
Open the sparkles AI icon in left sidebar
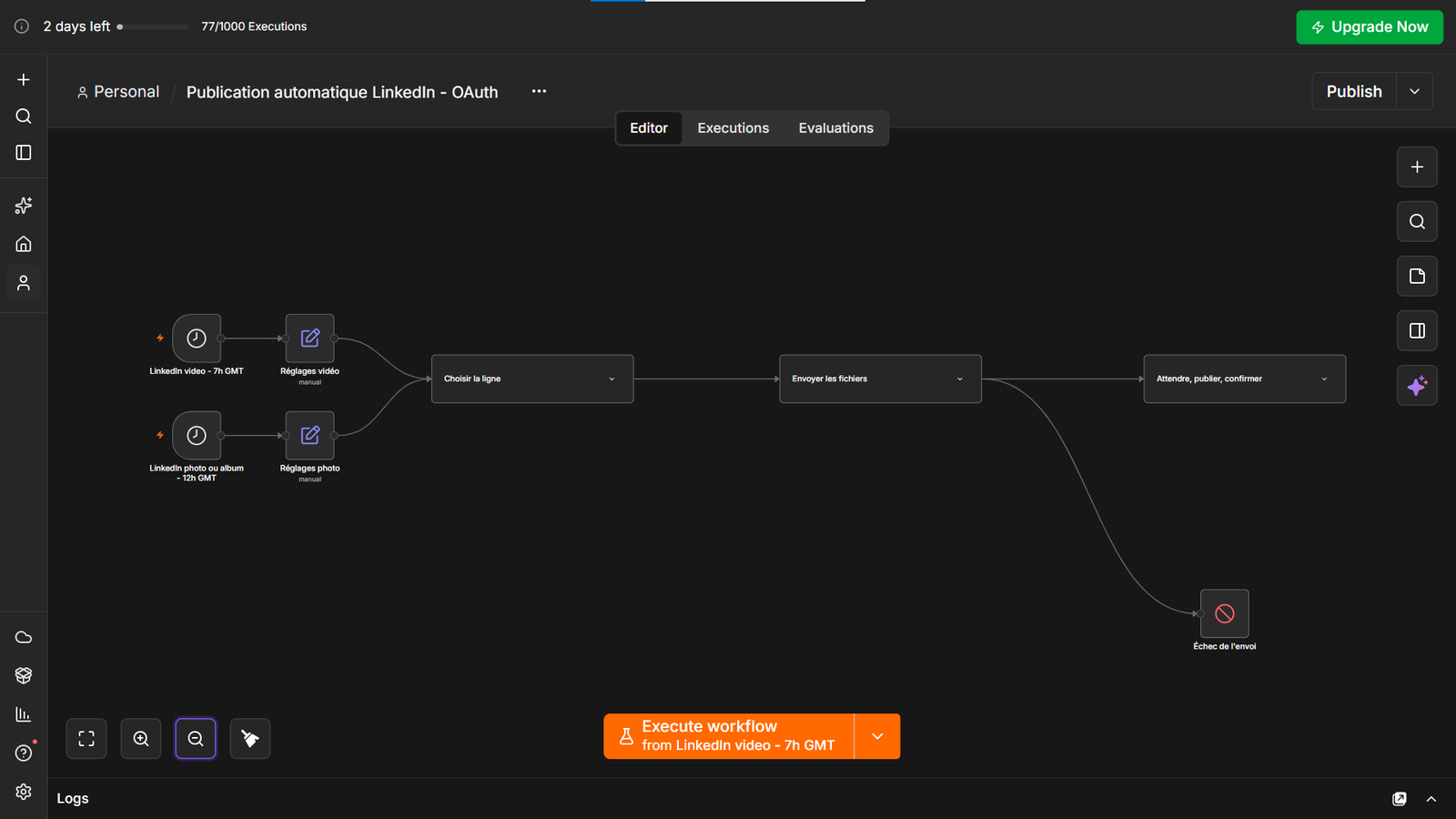pyautogui.click(x=24, y=206)
